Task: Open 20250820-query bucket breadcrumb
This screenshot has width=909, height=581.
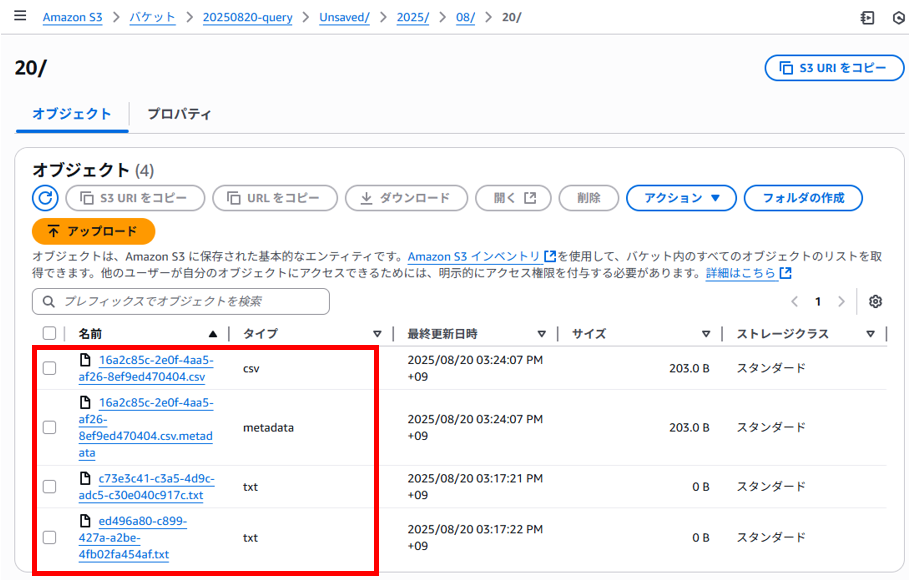Action: pyautogui.click(x=248, y=17)
